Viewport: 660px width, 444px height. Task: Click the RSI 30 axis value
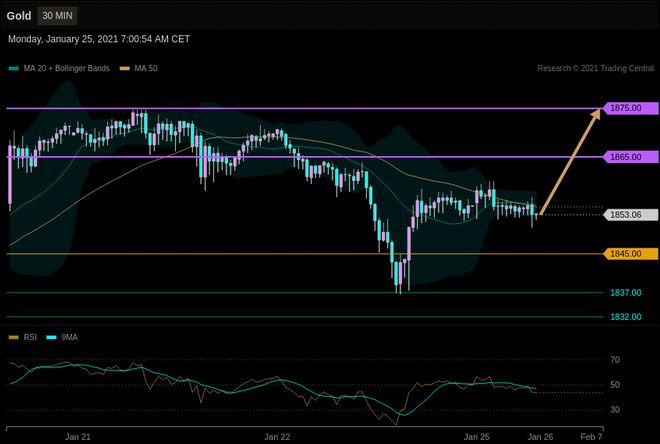point(615,409)
